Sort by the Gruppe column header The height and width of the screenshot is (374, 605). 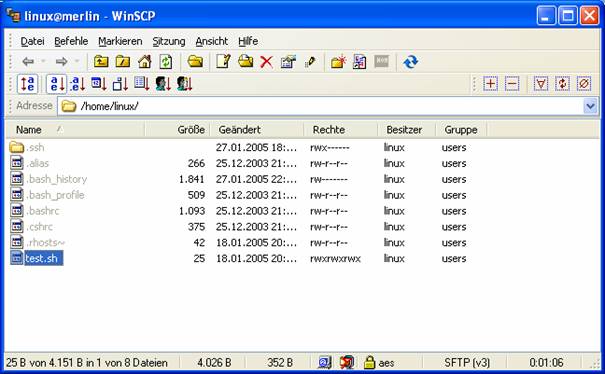click(461, 130)
